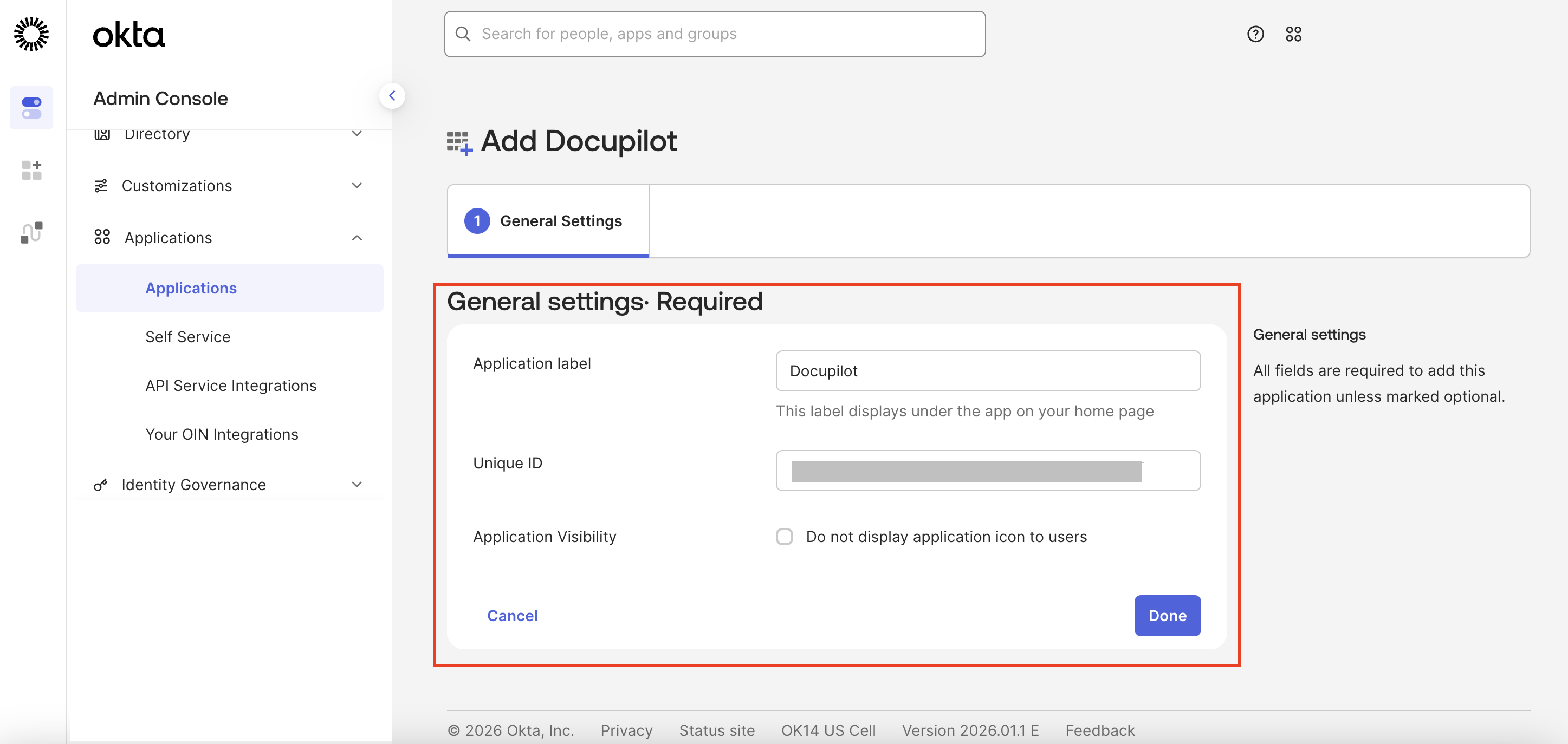Expand the Identity Governance section
Image resolution: width=1568 pixels, height=744 pixels.
coord(357,484)
